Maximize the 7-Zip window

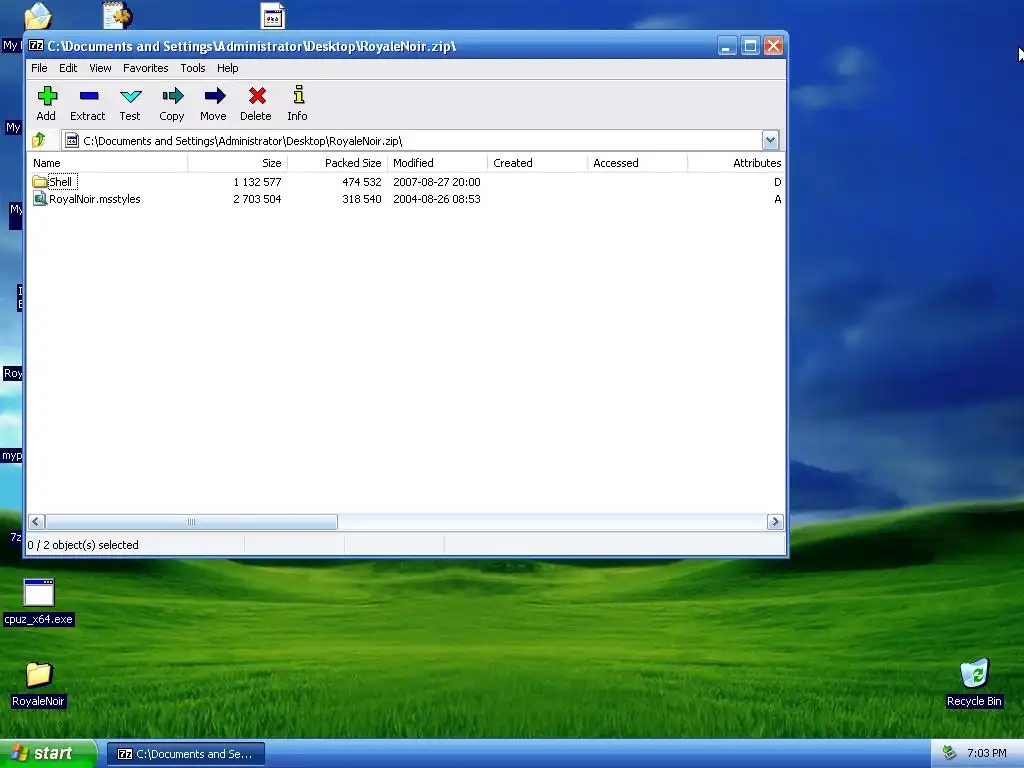[750, 46]
